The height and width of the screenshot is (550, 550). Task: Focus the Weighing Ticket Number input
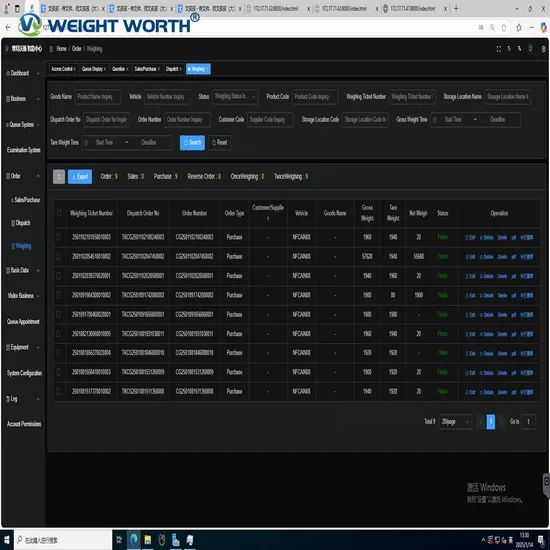click(x=412, y=97)
